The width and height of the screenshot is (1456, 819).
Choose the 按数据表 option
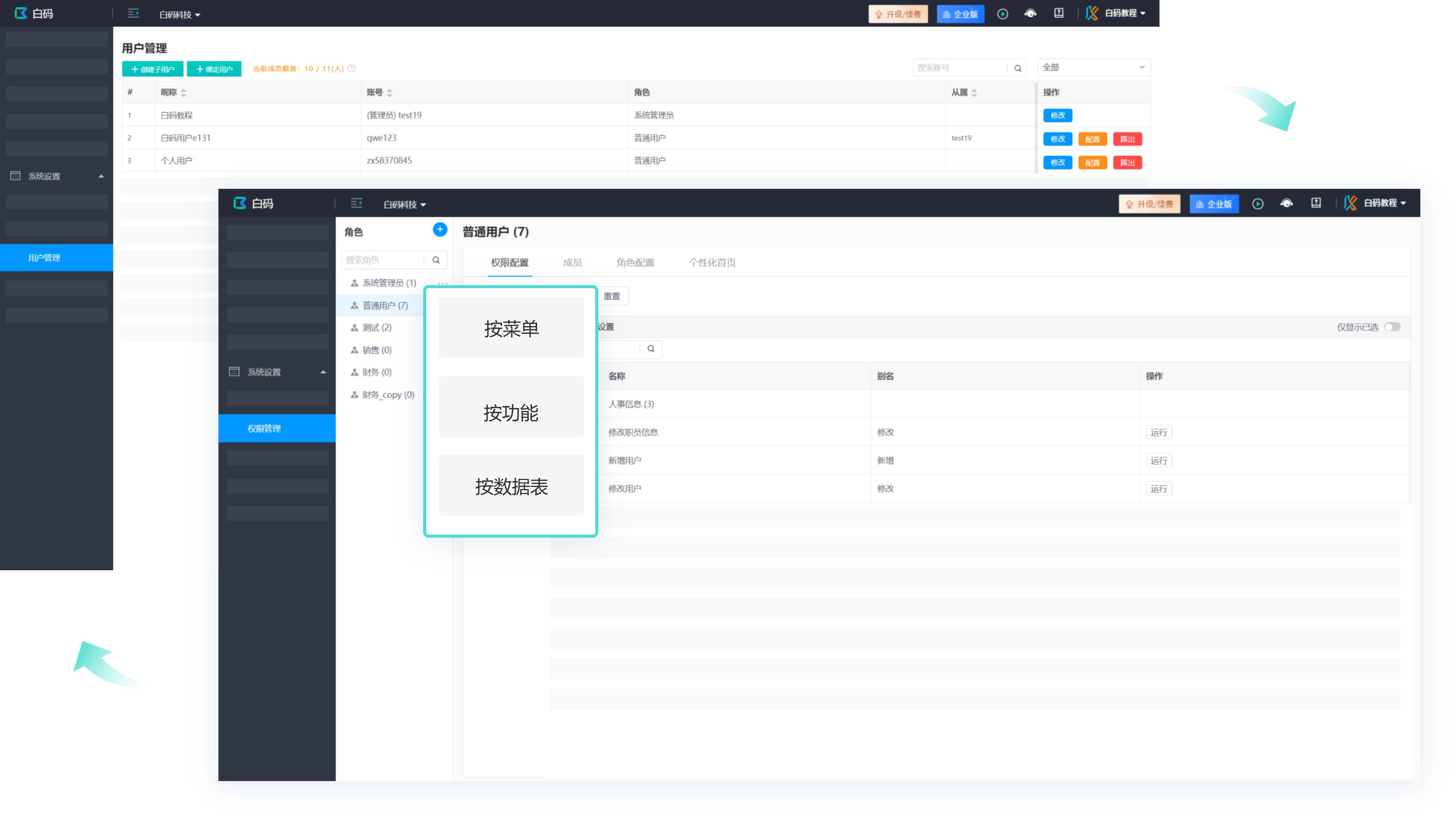coord(511,485)
